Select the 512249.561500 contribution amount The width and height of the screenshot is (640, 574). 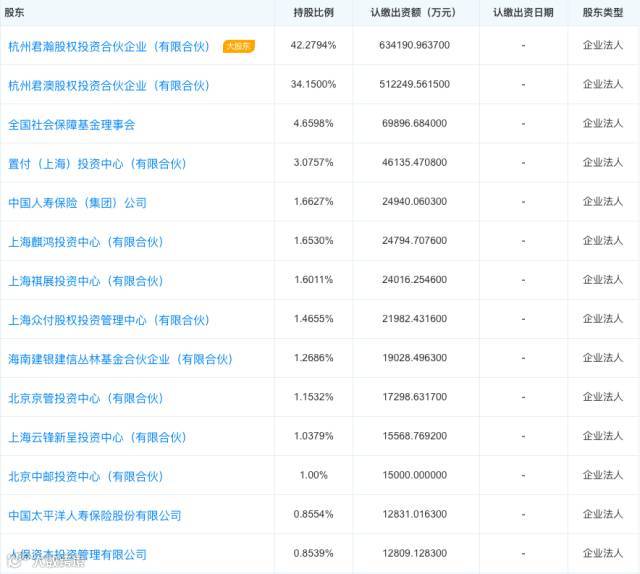pyautogui.click(x=414, y=85)
